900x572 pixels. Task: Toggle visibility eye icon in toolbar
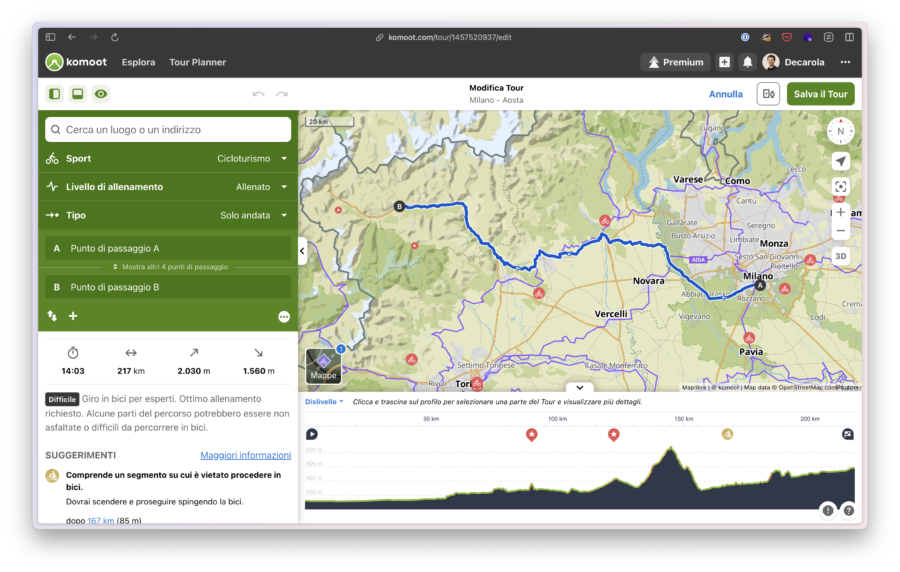click(x=100, y=94)
